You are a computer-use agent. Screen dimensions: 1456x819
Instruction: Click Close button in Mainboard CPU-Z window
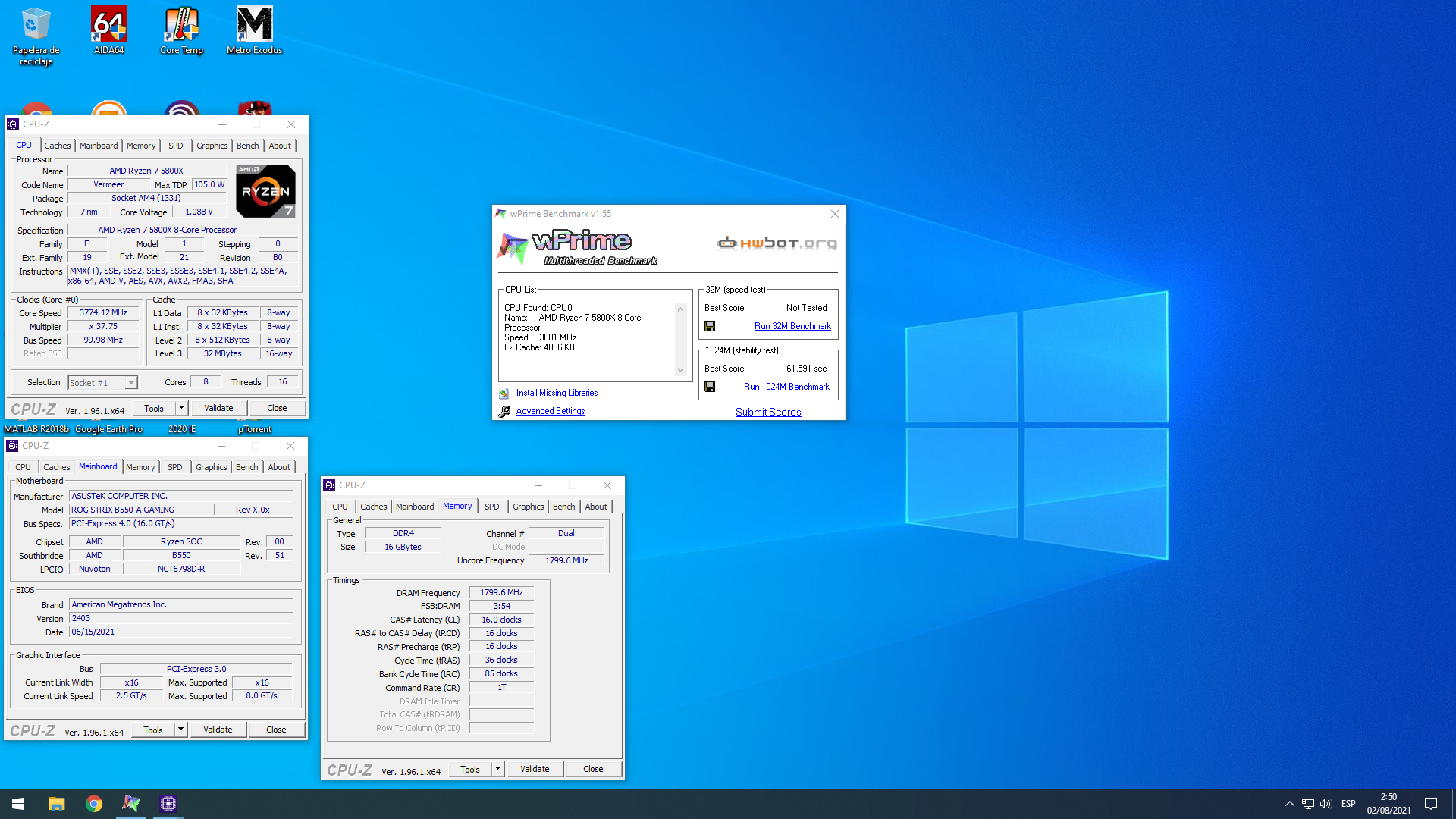[276, 730]
